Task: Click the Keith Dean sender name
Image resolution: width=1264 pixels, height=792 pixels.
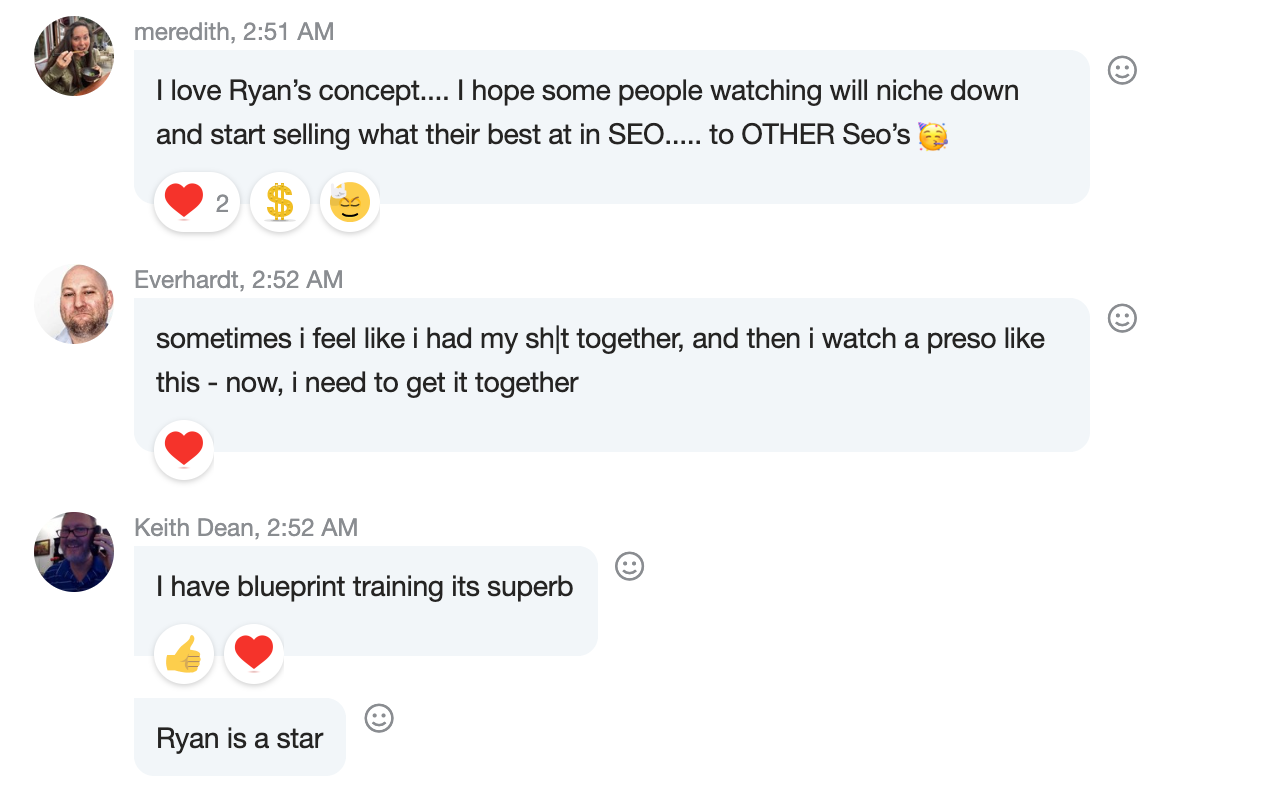Action: (194, 528)
